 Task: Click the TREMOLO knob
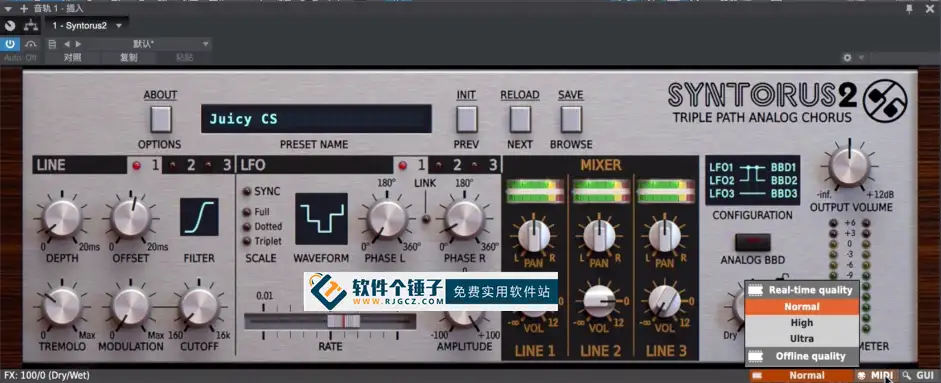(62, 306)
